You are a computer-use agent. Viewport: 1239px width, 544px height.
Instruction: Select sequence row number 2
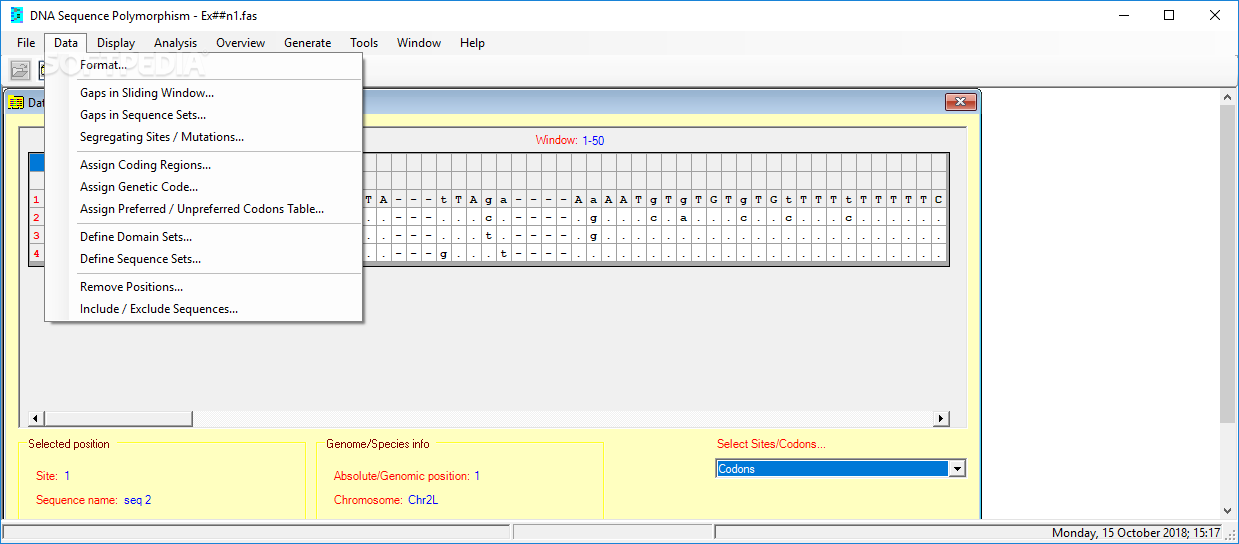pos(36,218)
